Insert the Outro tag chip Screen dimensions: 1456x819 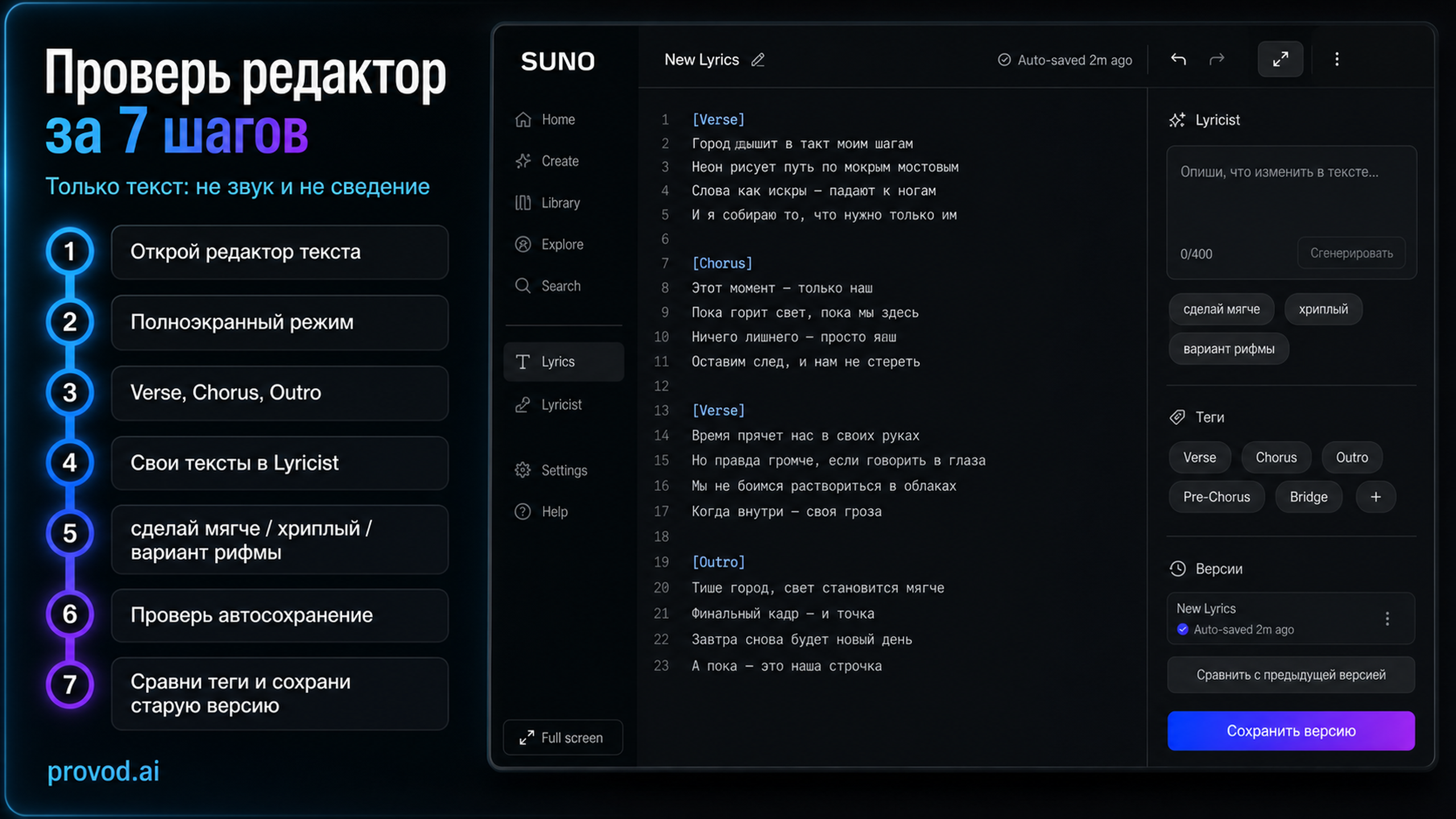tap(1352, 458)
